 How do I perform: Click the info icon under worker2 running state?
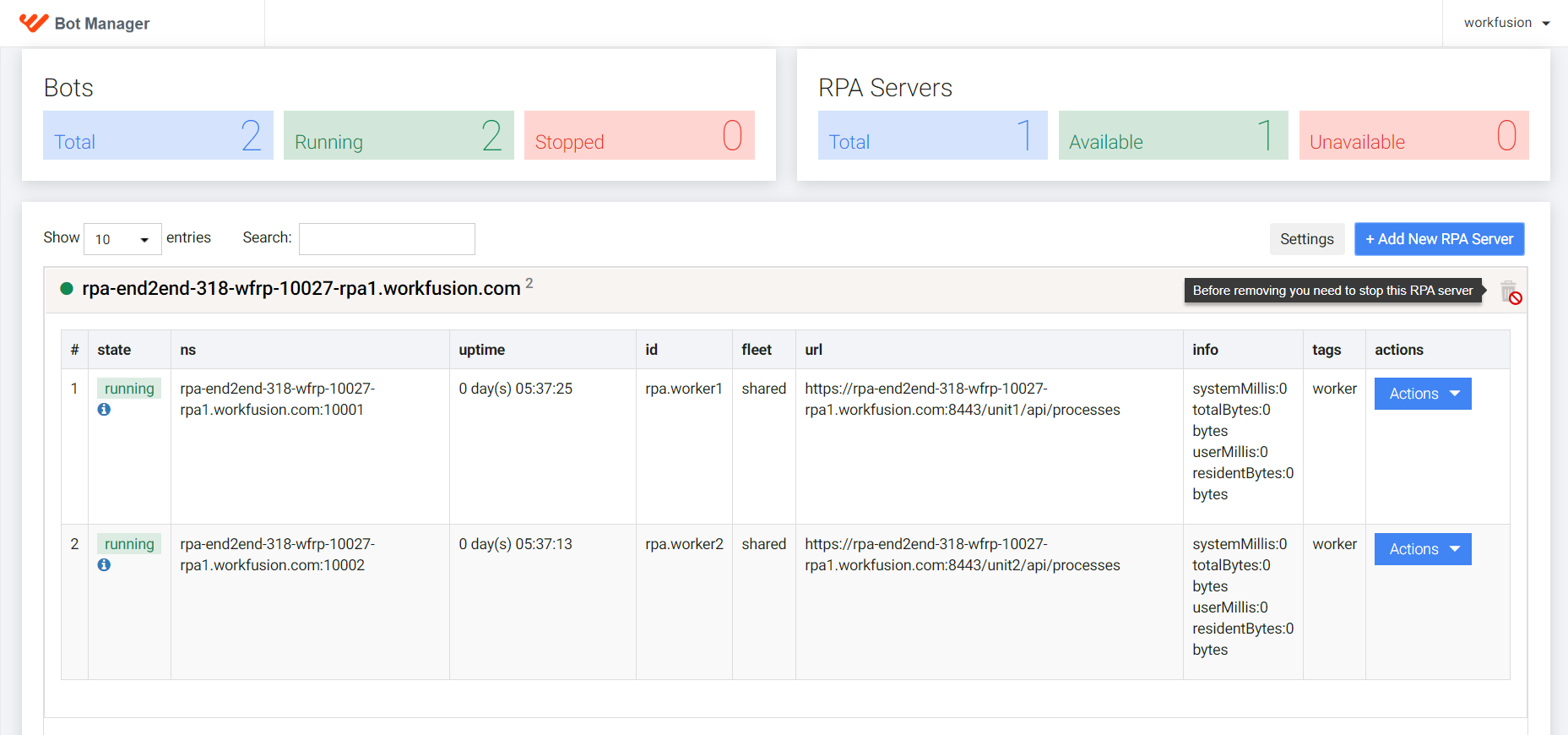pyautogui.click(x=104, y=565)
